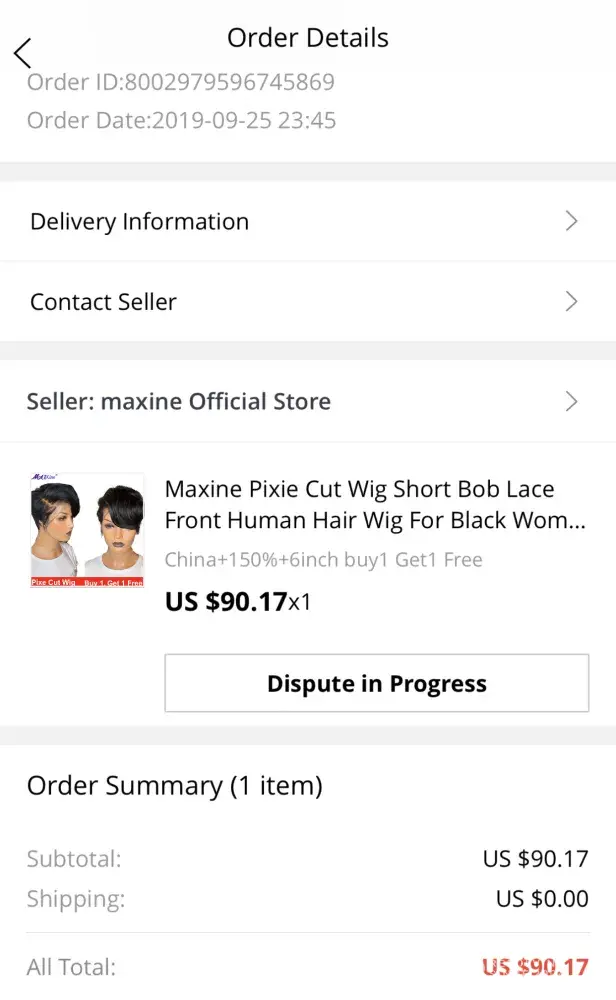Open the Maxine Pixie Cut Wig title
Image resolution: width=616 pixels, height=1000 pixels.
tap(374, 505)
